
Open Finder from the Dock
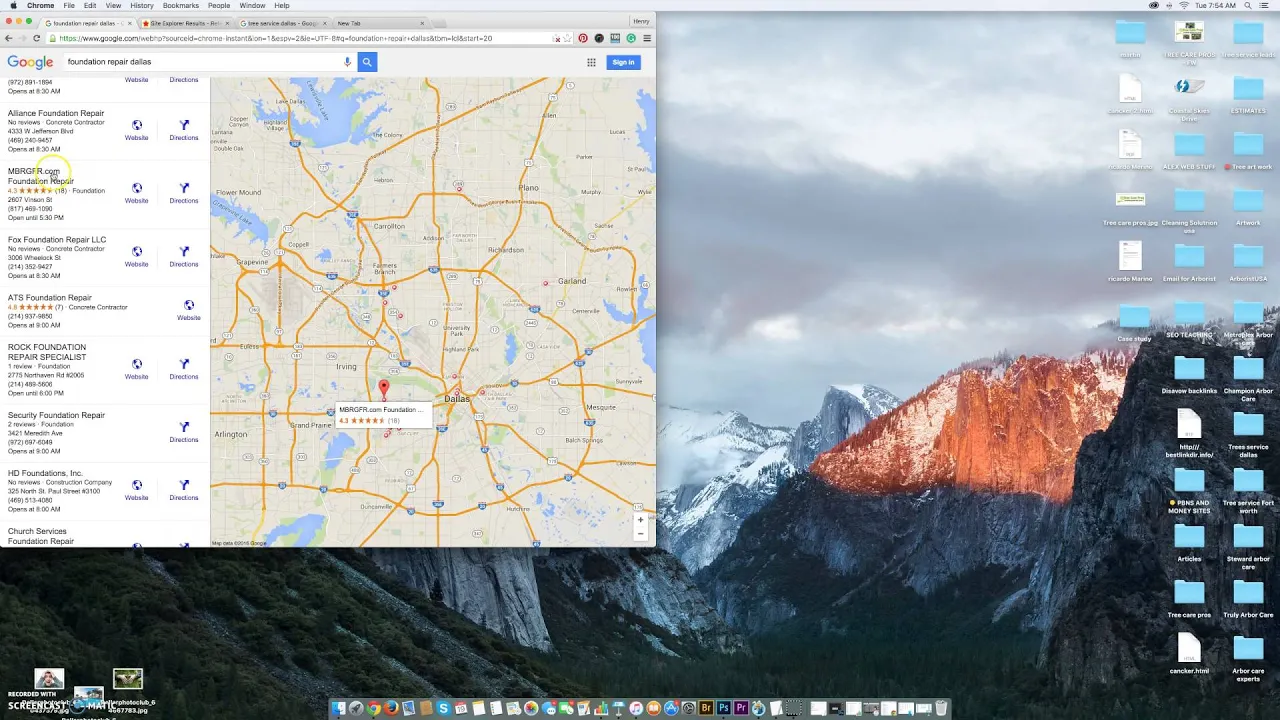click(339, 708)
